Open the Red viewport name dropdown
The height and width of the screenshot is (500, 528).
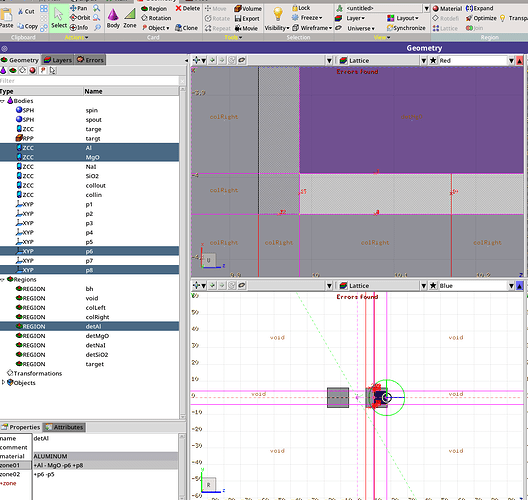[511, 61]
